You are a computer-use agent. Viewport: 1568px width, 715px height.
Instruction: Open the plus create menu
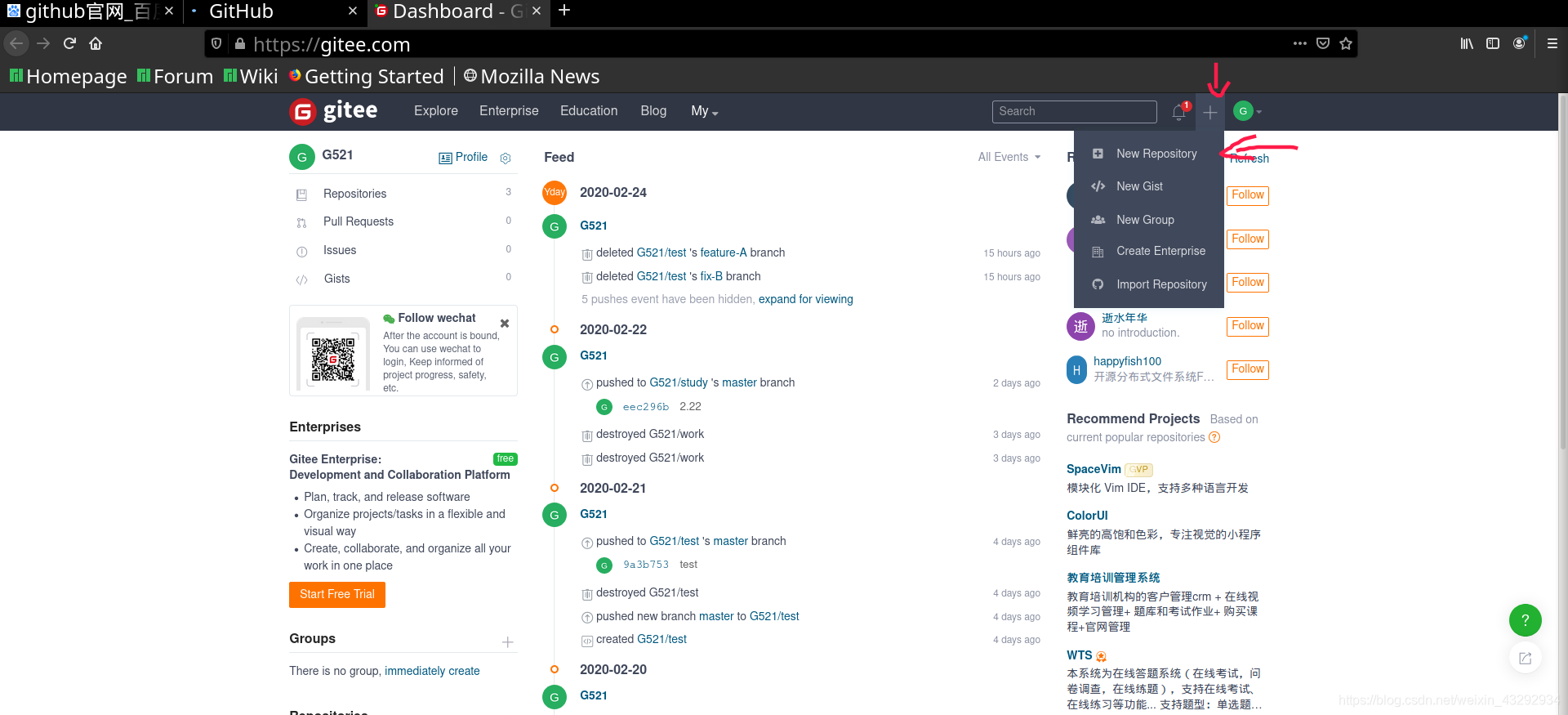click(x=1210, y=112)
